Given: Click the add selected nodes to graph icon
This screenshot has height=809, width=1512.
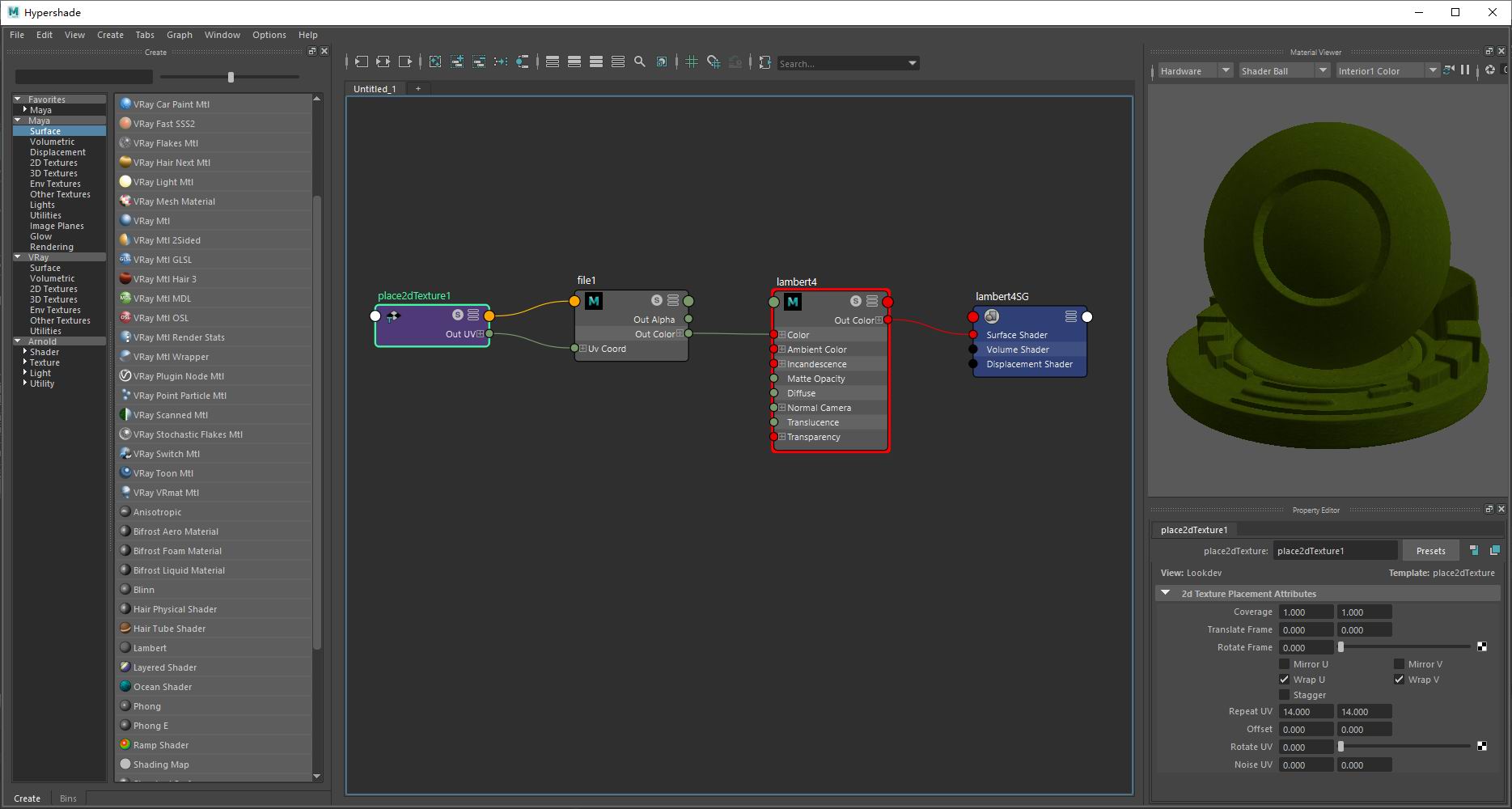Looking at the screenshot, I should coord(457,62).
